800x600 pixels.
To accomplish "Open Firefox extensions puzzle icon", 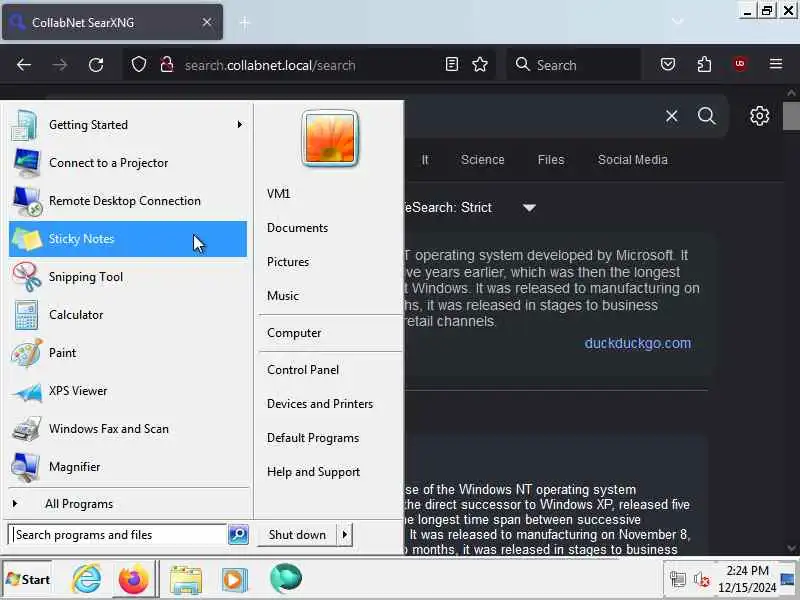I will point(704,64).
